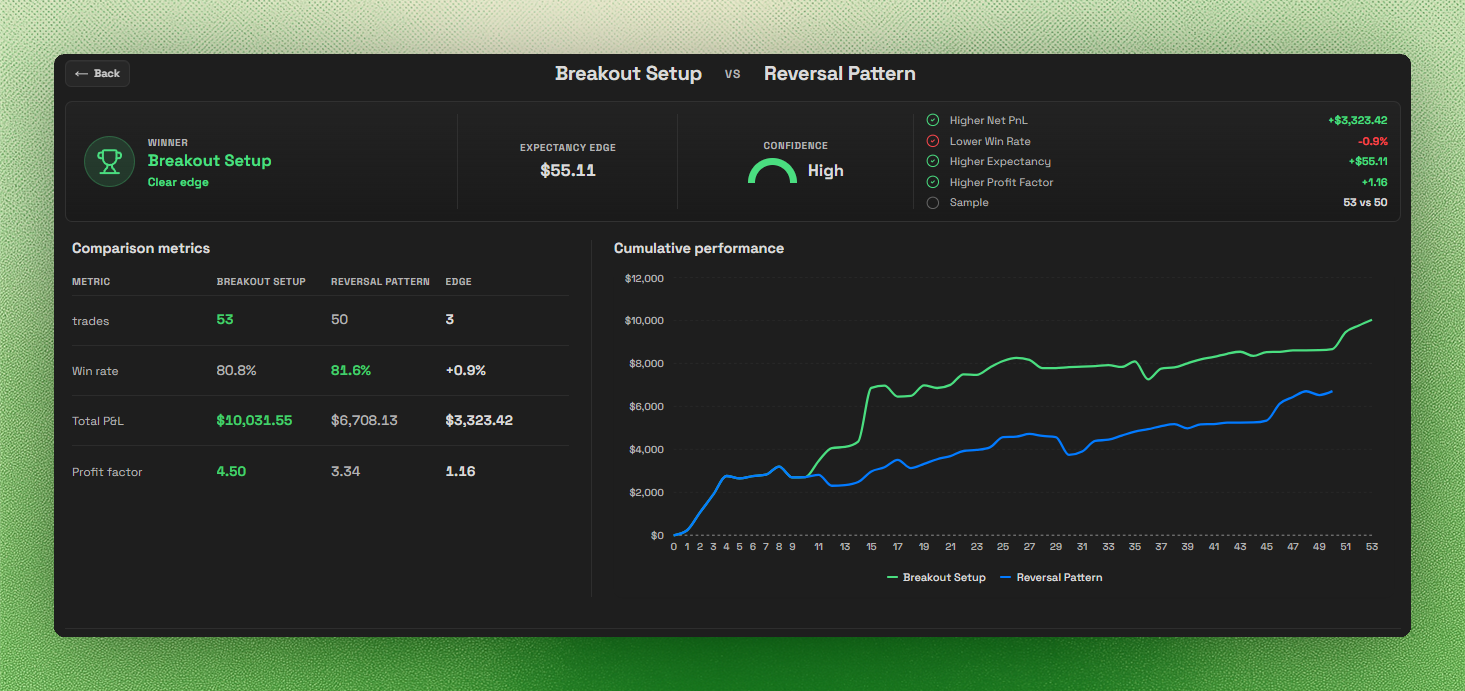Image resolution: width=1465 pixels, height=691 pixels.
Task: Click the $12,000 y-axis label
Action: tap(644, 278)
